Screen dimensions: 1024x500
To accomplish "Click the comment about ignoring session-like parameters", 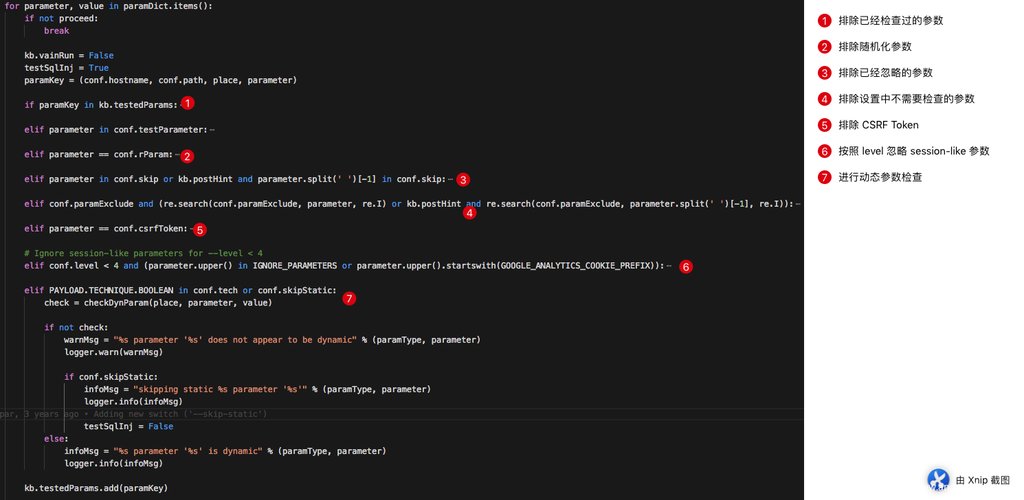I will [x=143, y=253].
